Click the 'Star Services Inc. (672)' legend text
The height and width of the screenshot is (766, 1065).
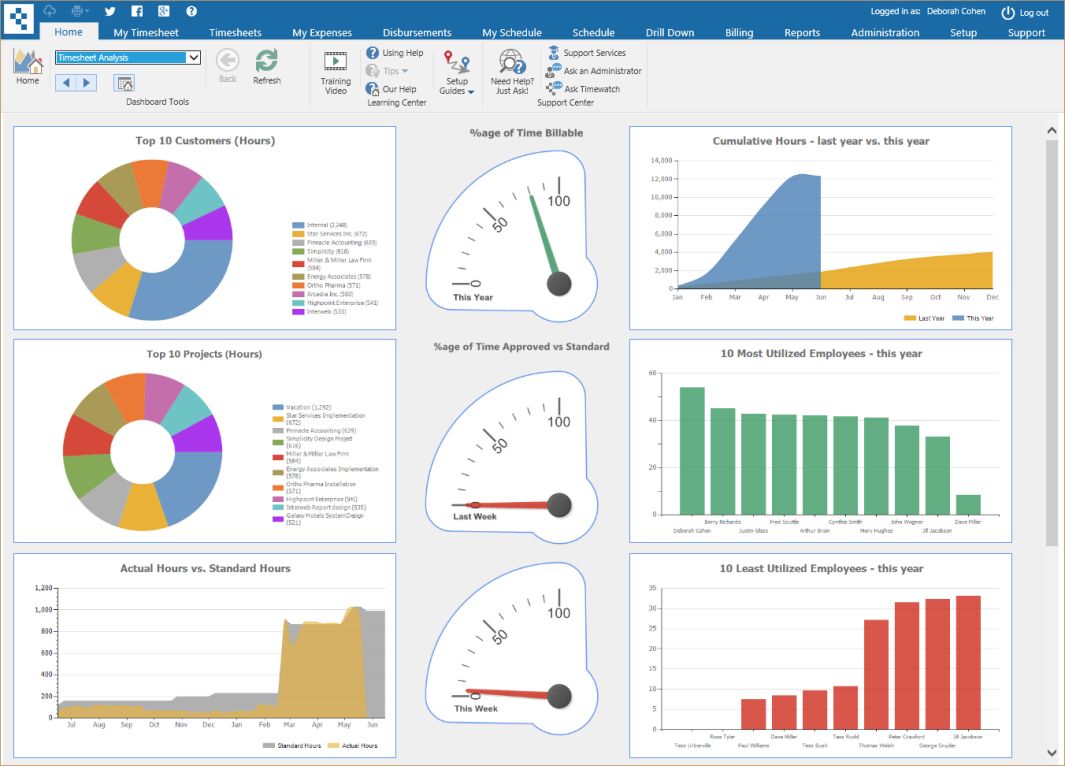pyautogui.click(x=337, y=234)
